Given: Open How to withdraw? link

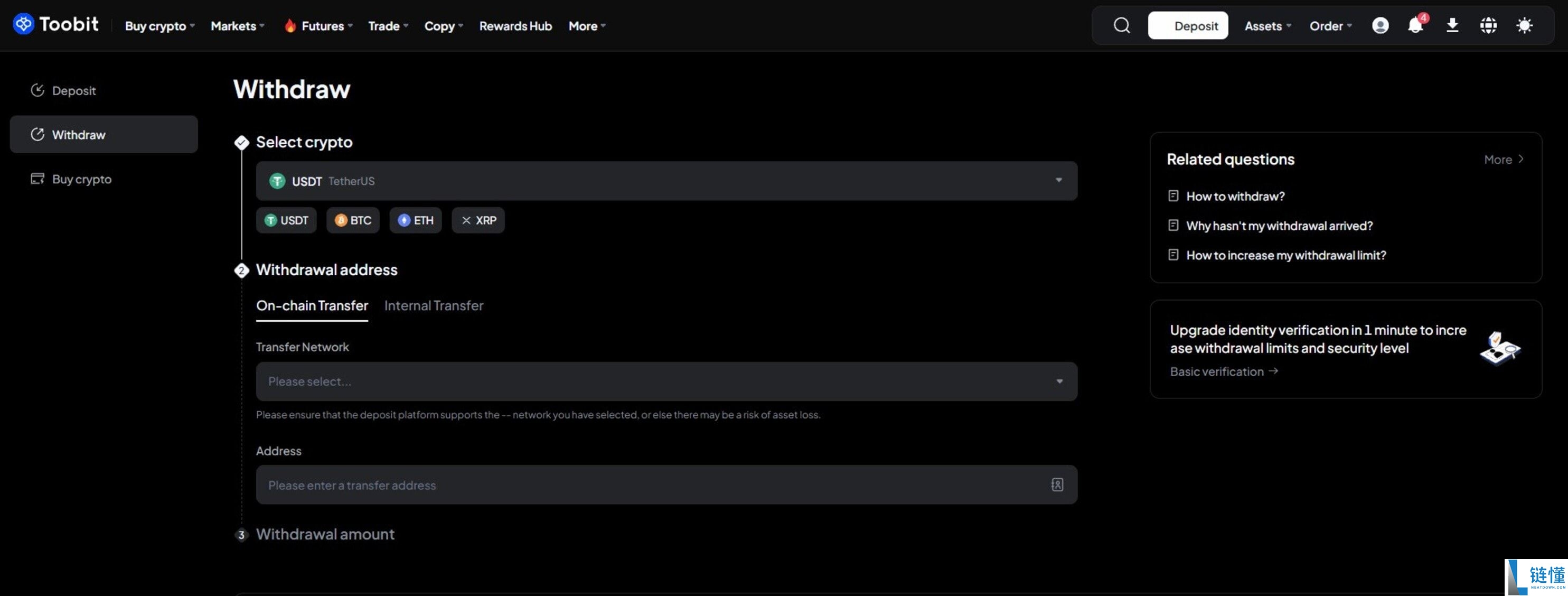Looking at the screenshot, I should 1235,196.
